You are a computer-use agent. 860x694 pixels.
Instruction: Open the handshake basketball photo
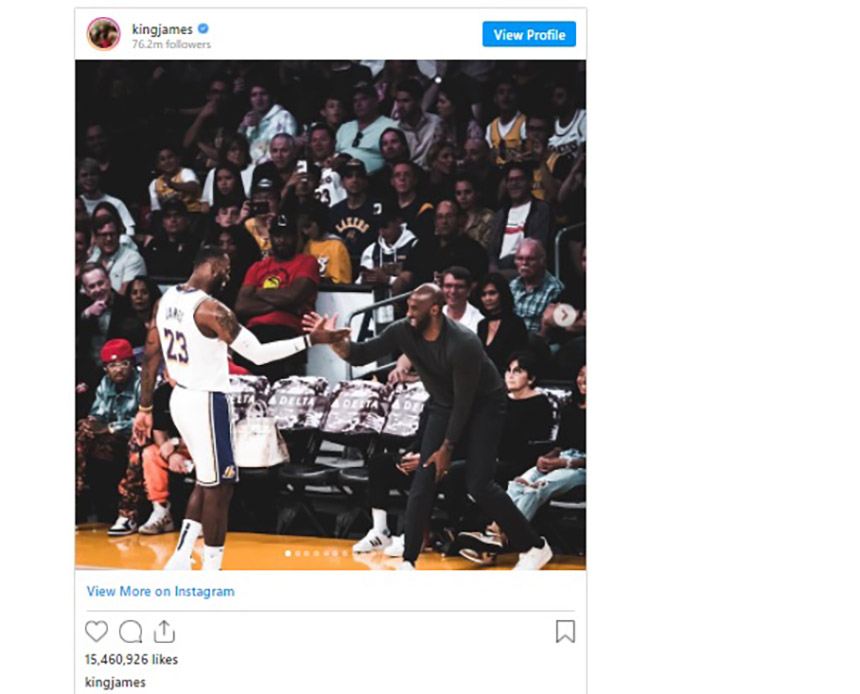pos(331,315)
